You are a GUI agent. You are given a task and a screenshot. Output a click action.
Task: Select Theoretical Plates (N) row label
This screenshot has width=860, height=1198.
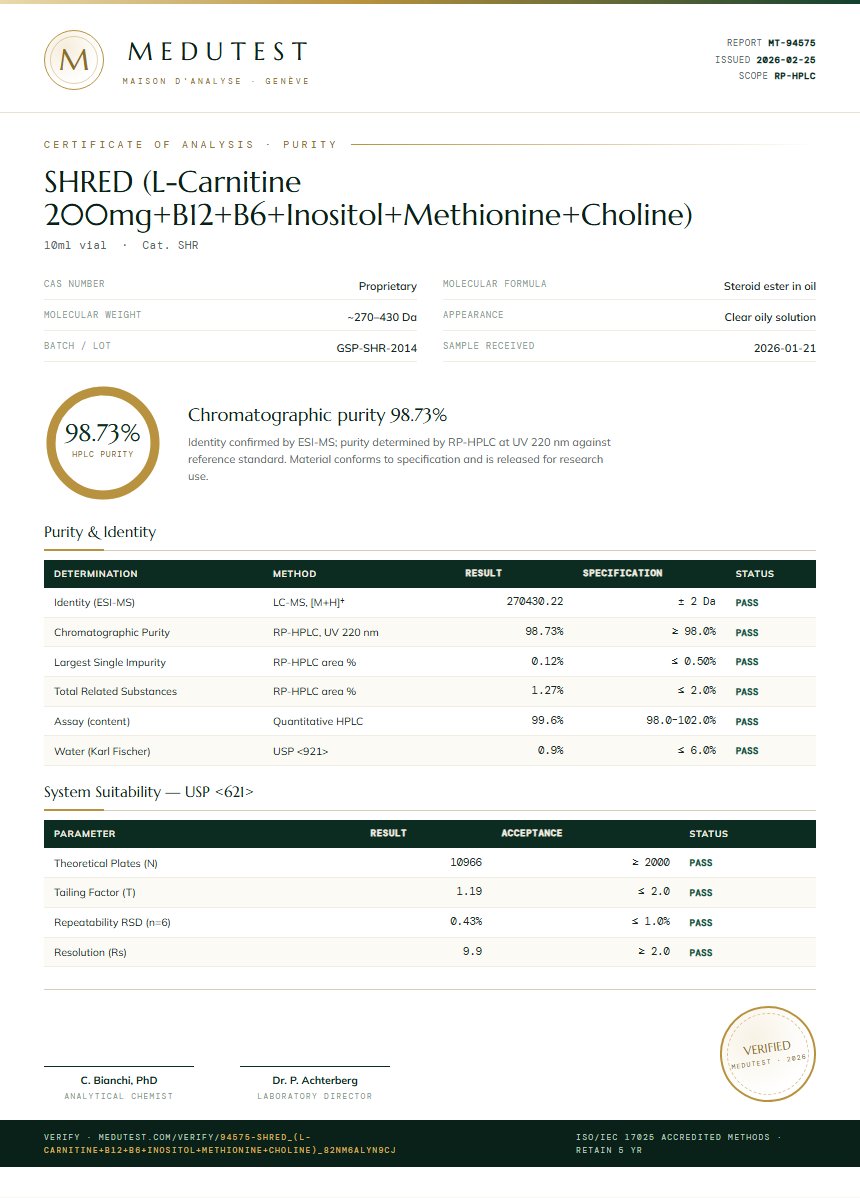(105, 863)
